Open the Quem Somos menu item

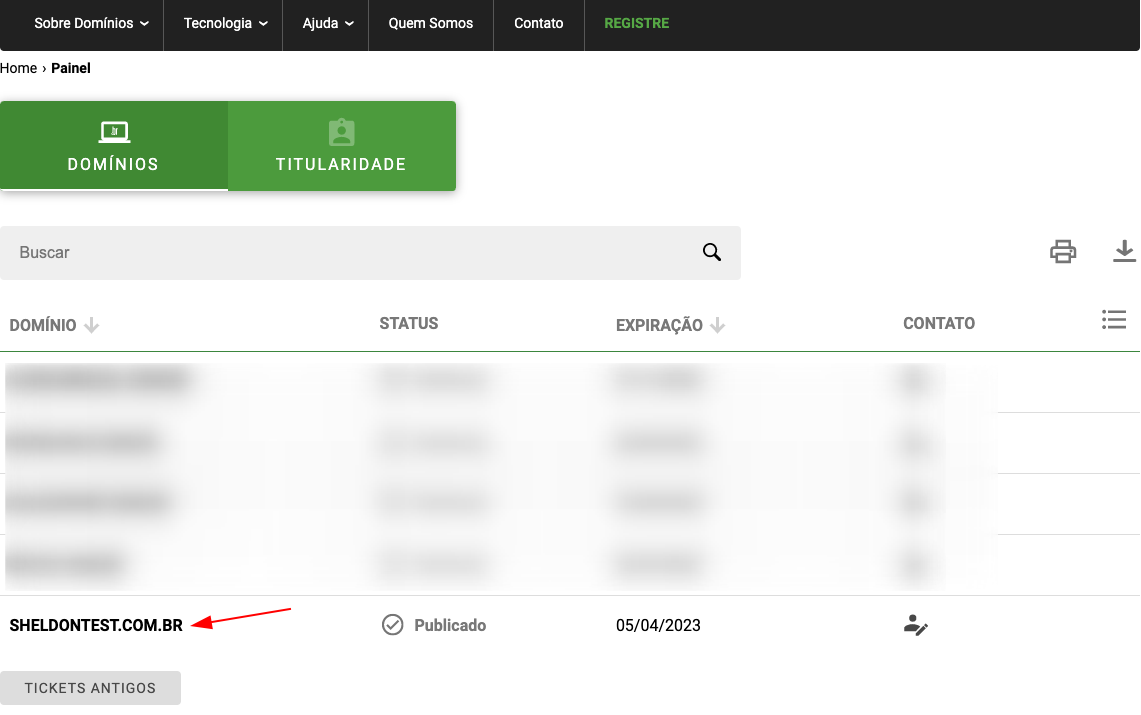pyautogui.click(x=430, y=23)
